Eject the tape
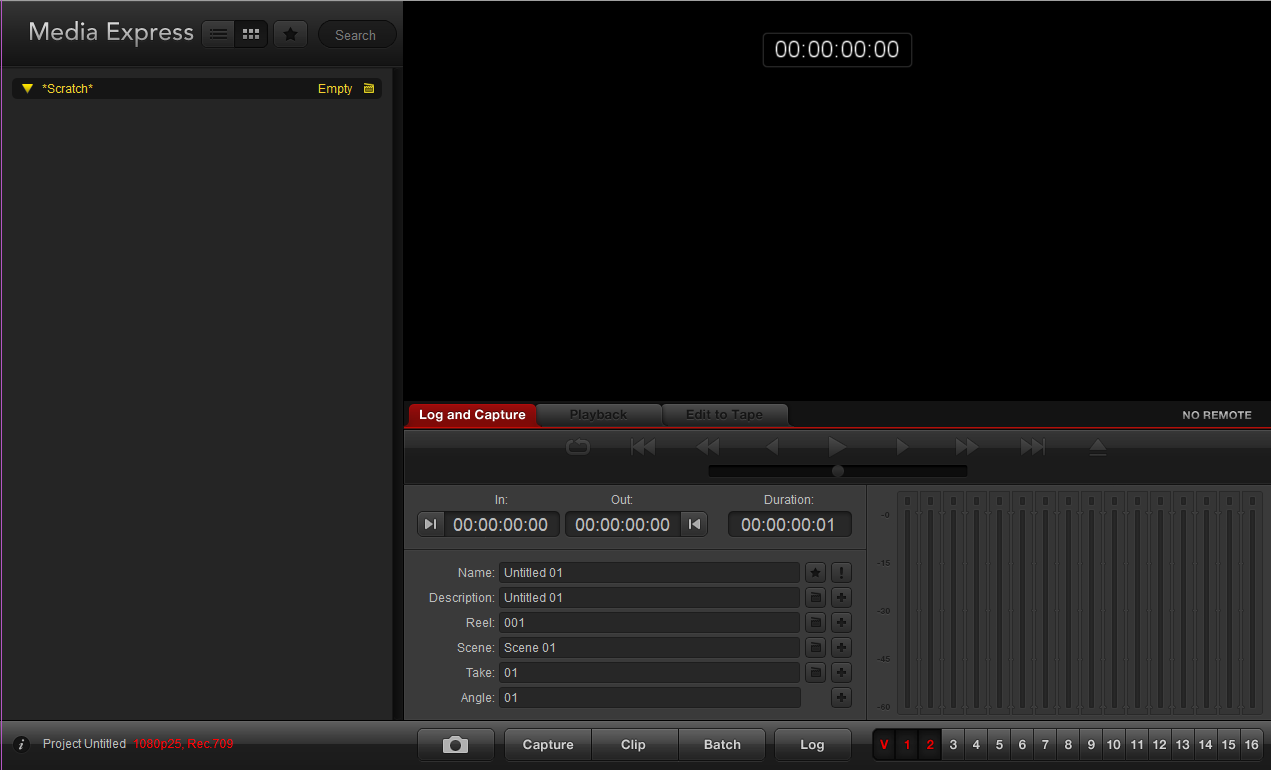Image resolution: width=1271 pixels, height=770 pixels. click(1097, 447)
